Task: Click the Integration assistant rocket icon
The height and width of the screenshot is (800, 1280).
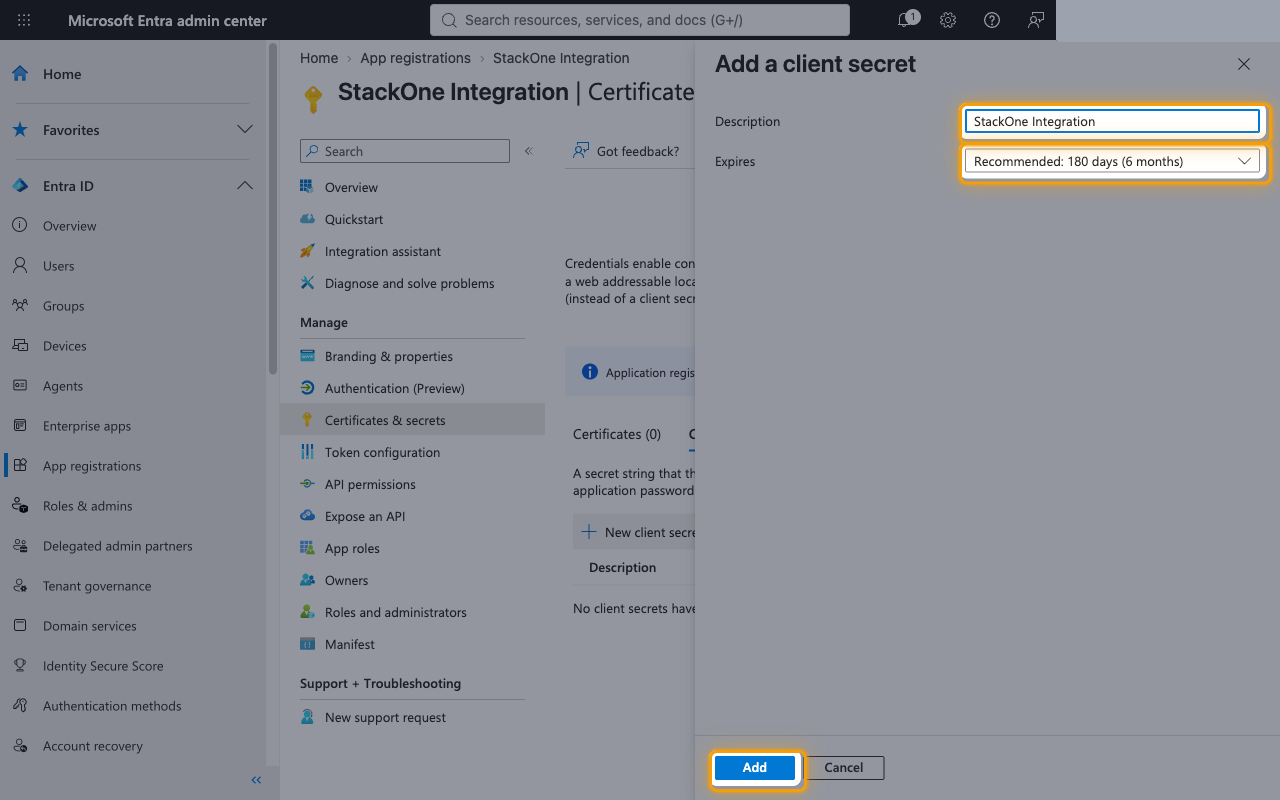Action: 308,251
